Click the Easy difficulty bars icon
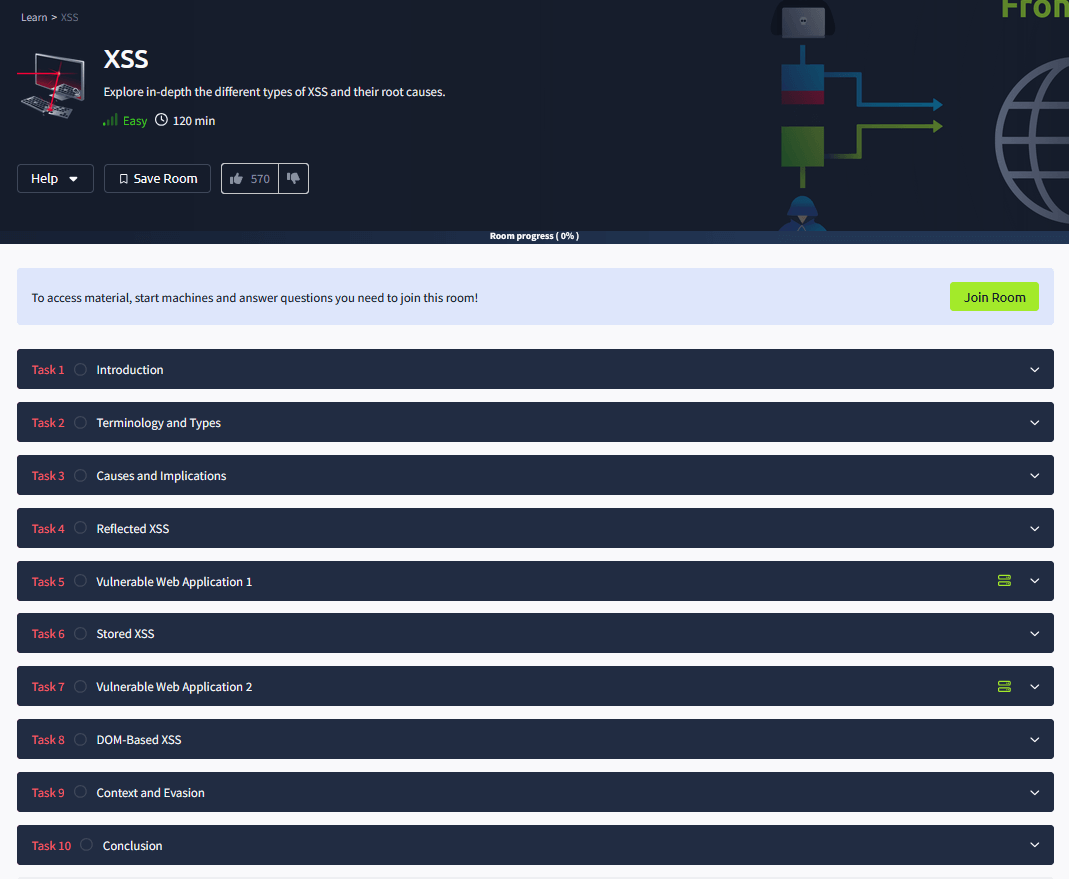 pyautogui.click(x=110, y=120)
